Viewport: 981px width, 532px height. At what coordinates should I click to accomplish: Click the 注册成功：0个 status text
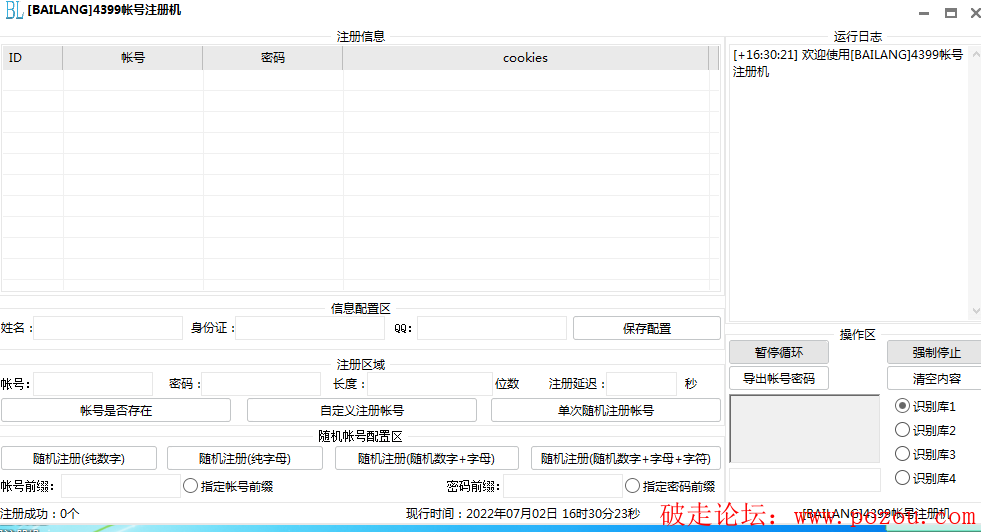pos(40,514)
